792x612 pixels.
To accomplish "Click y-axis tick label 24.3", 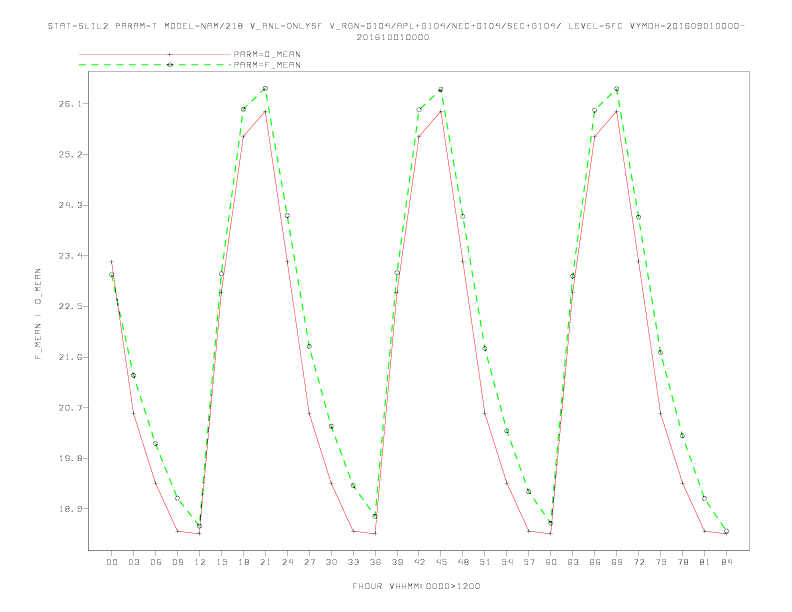I will 69,205.
